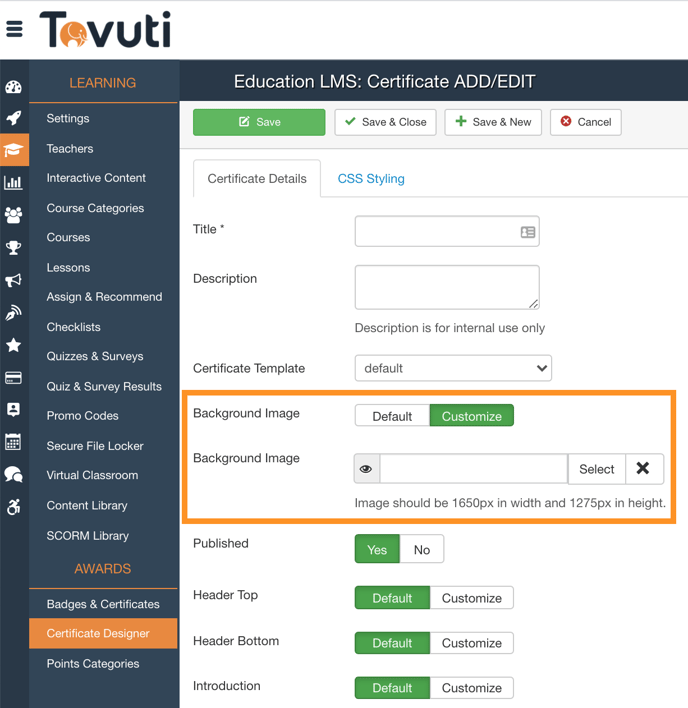Preview background image with eye icon
The width and height of the screenshot is (688, 708).
(366, 469)
